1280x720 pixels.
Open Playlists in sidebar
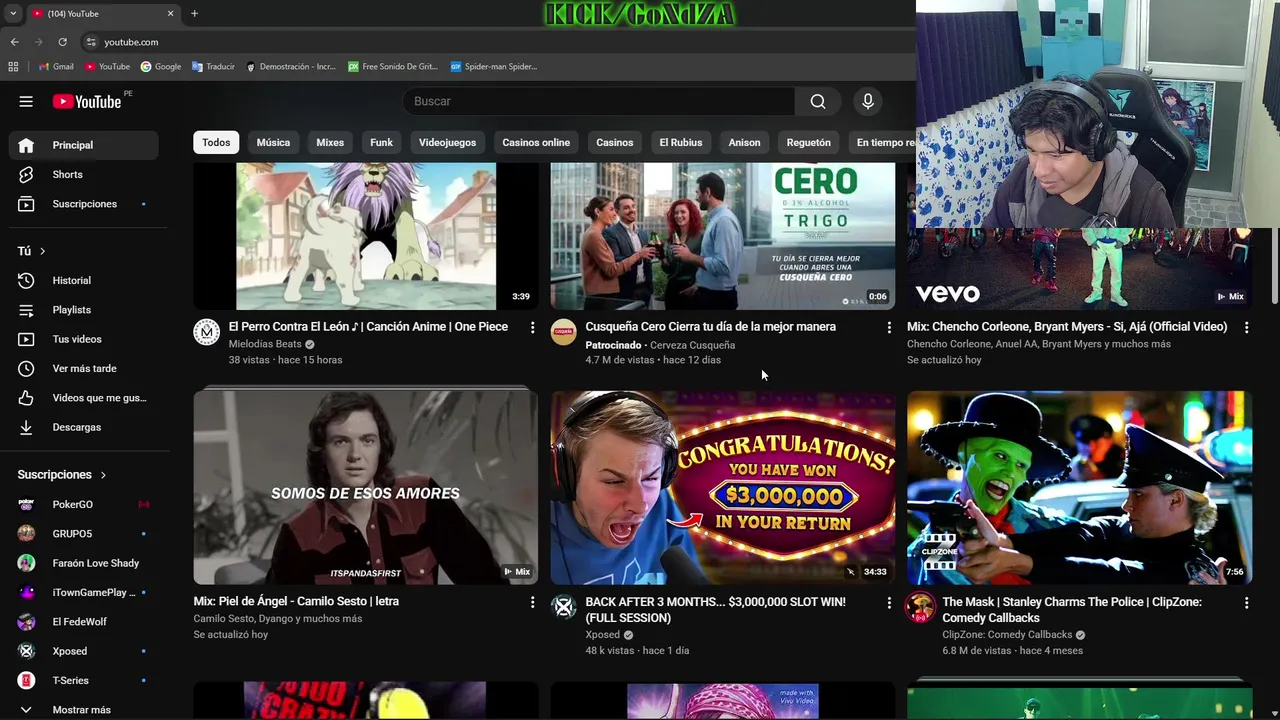click(83, 310)
